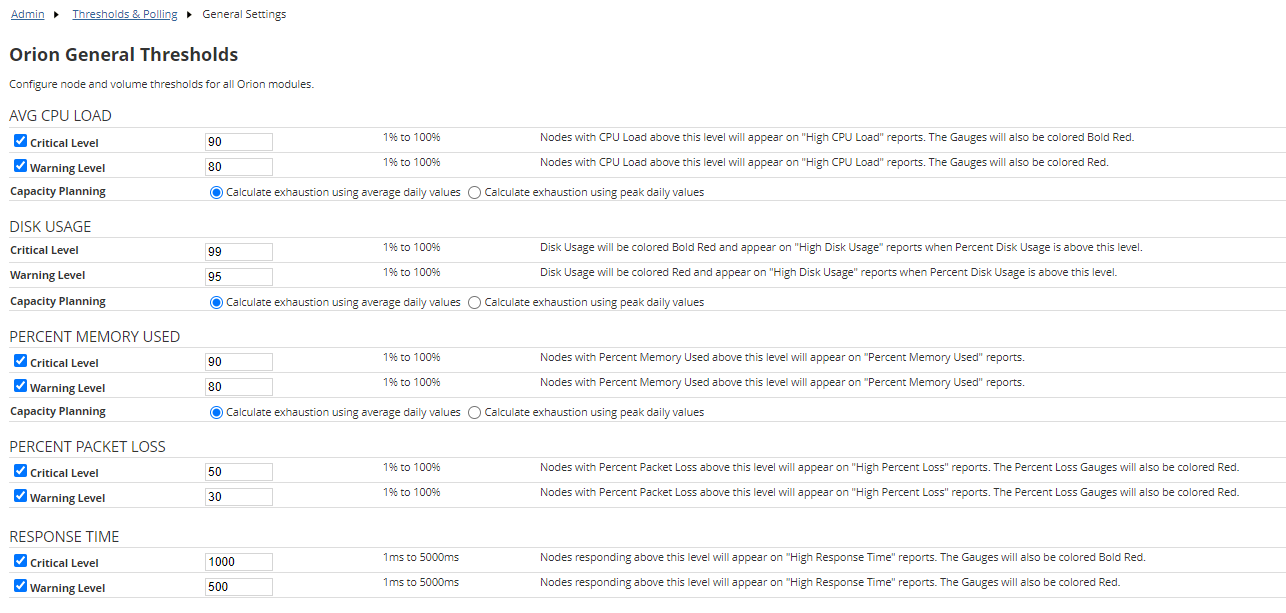Image resolution: width=1286 pixels, height=613 pixels.
Task: Toggle Percent Memory Used Critical Level checkbox
Action: coord(20,361)
